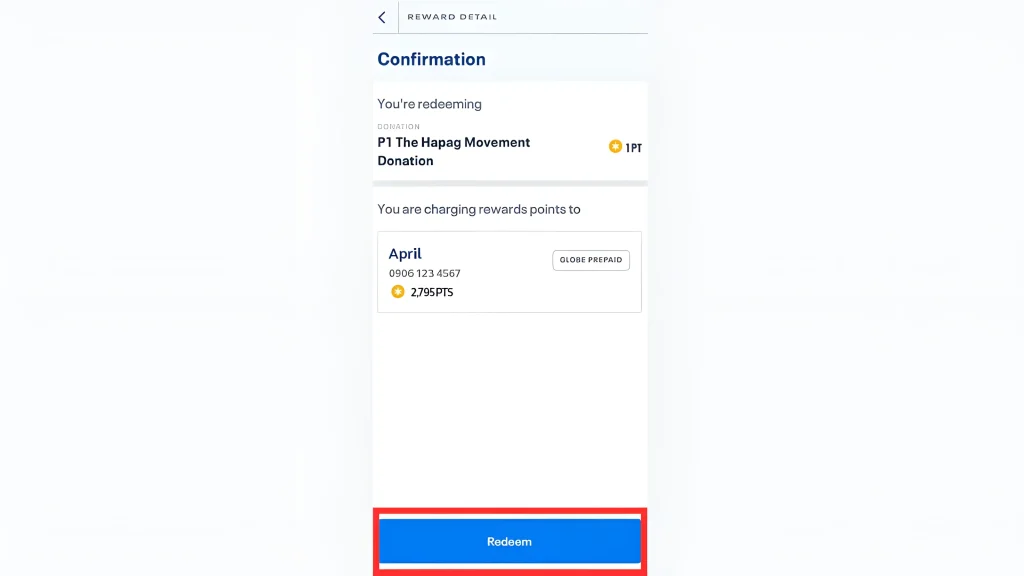Tap the highlighted Redeem area at bottom
Viewport: 1024px width, 576px height.
click(510, 541)
